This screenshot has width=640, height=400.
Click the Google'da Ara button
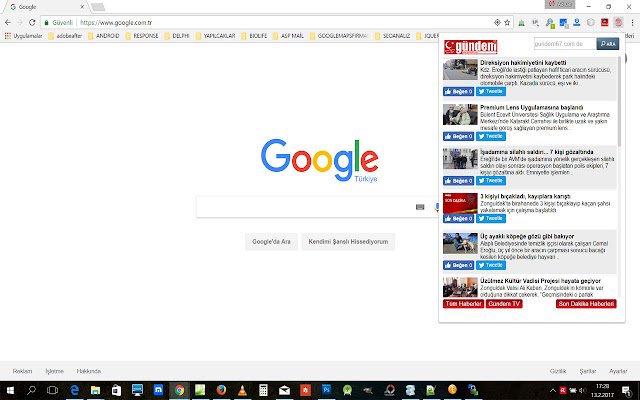click(x=271, y=242)
